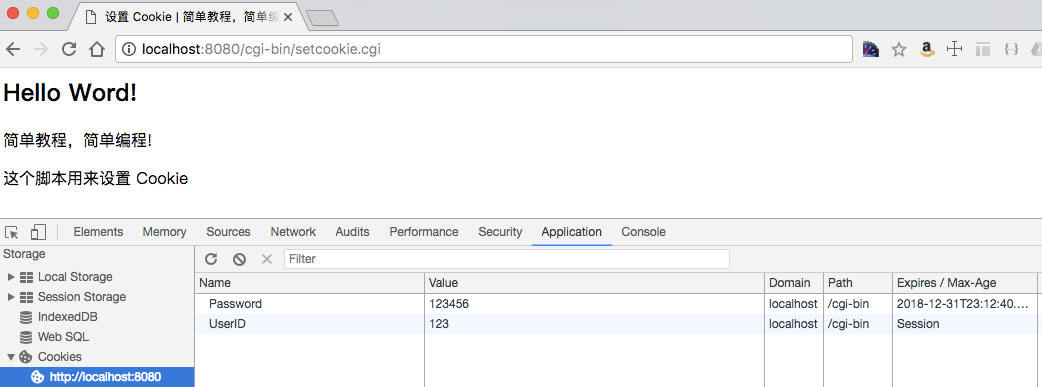Activate the inspect element picker icon
Screen dimensions: 1042x387
click(x=12, y=232)
